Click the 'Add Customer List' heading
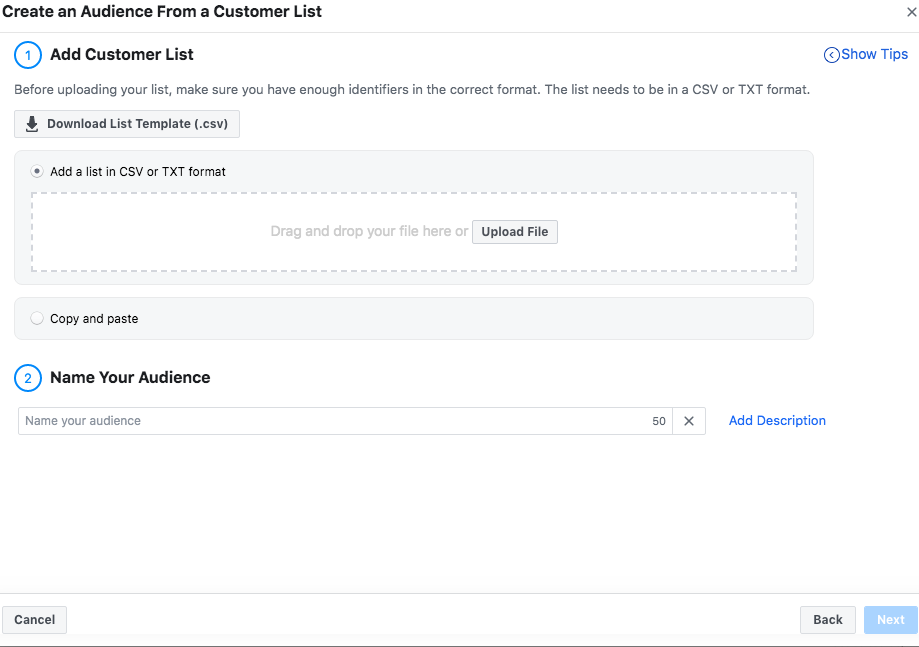This screenshot has height=647, width=919. point(122,54)
